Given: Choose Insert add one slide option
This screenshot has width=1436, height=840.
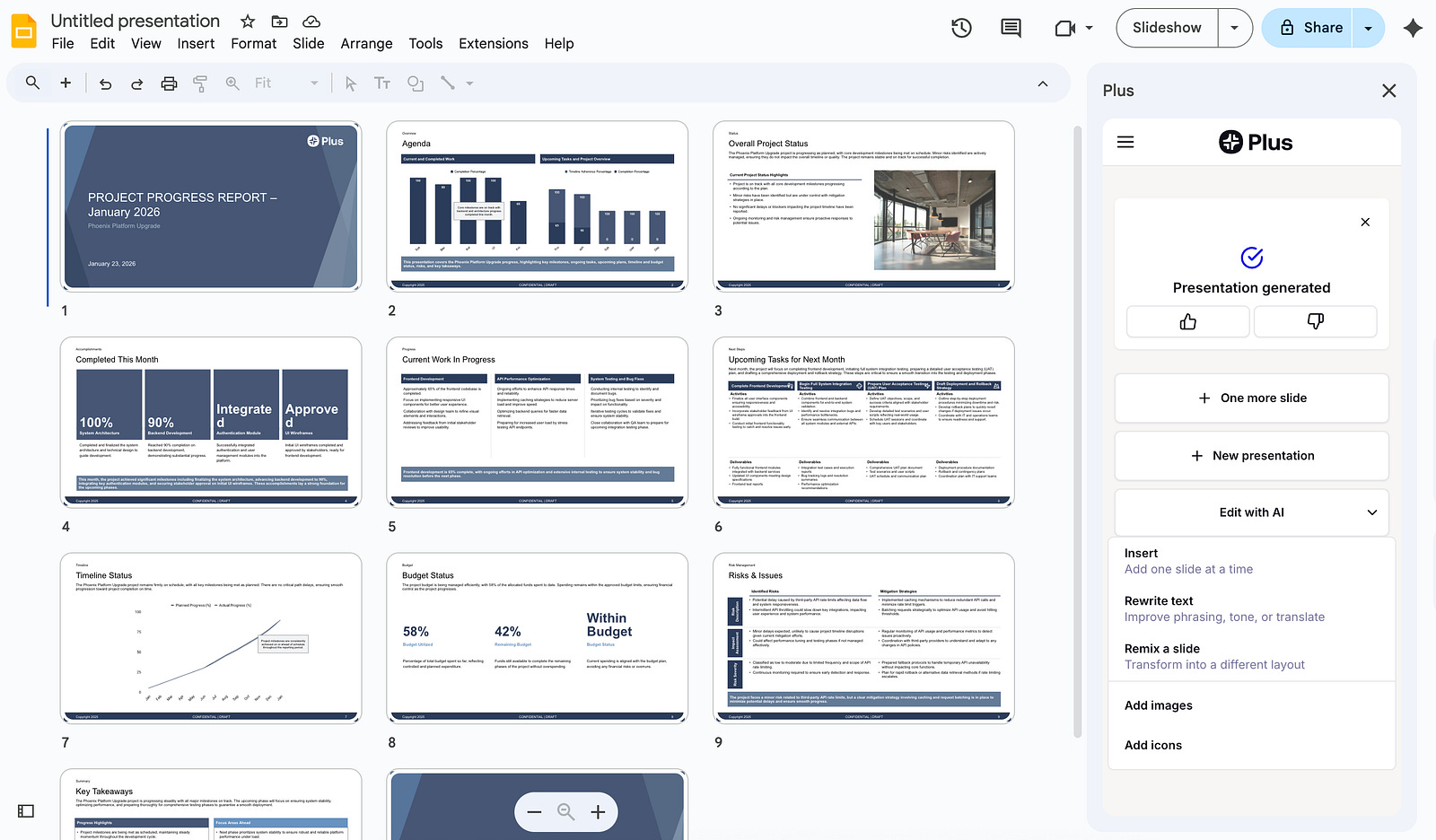Looking at the screenshot, I should point(1251,561).
